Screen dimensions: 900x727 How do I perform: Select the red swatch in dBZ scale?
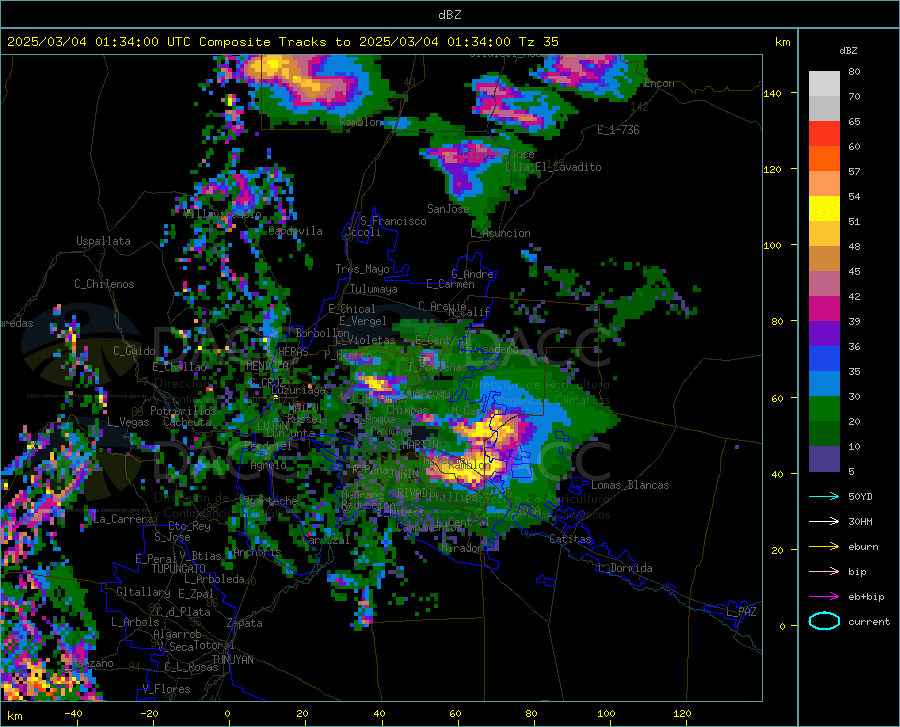824,134
